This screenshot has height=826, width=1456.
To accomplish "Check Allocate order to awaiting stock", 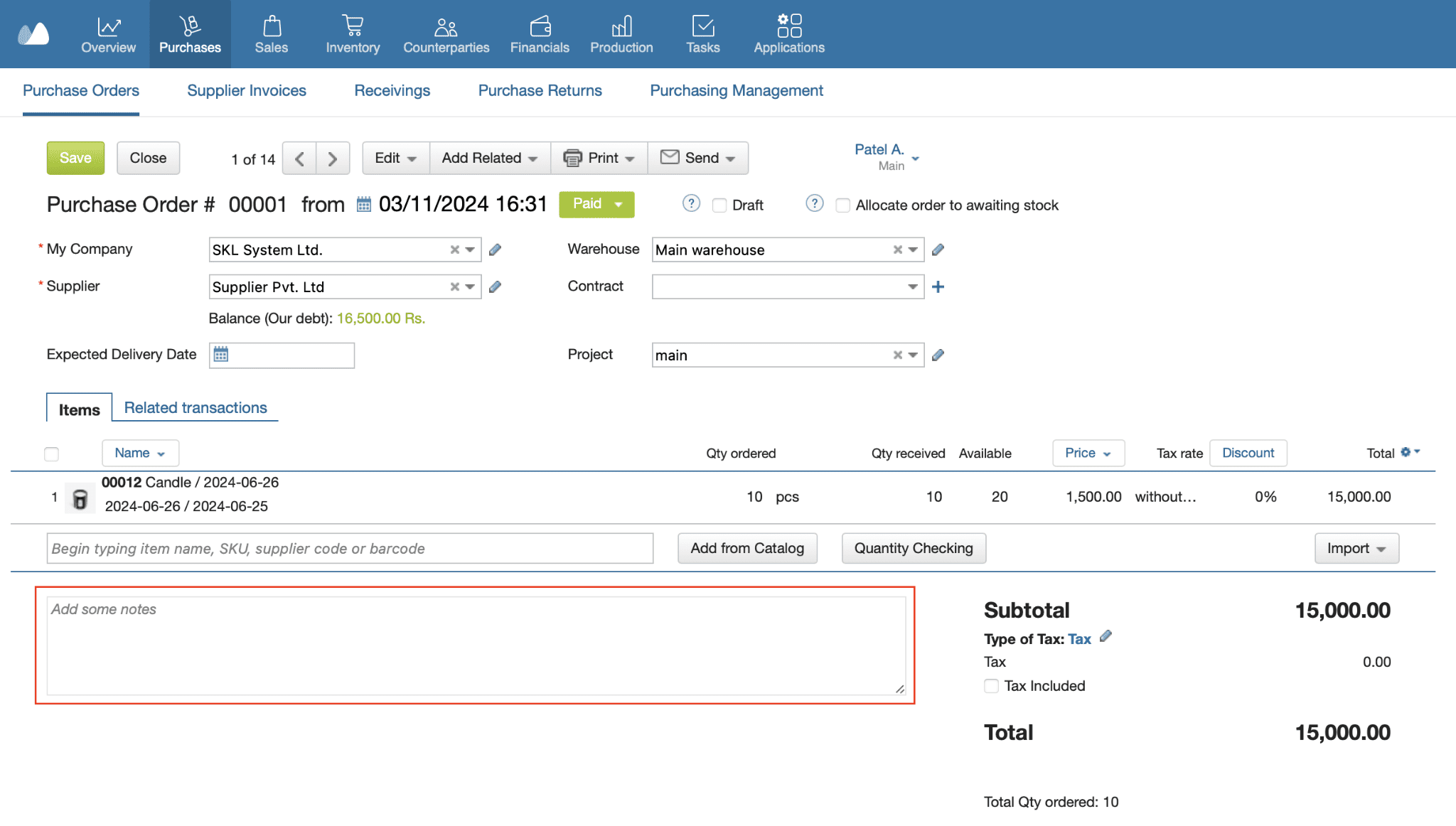I will (x=842, y=205).
